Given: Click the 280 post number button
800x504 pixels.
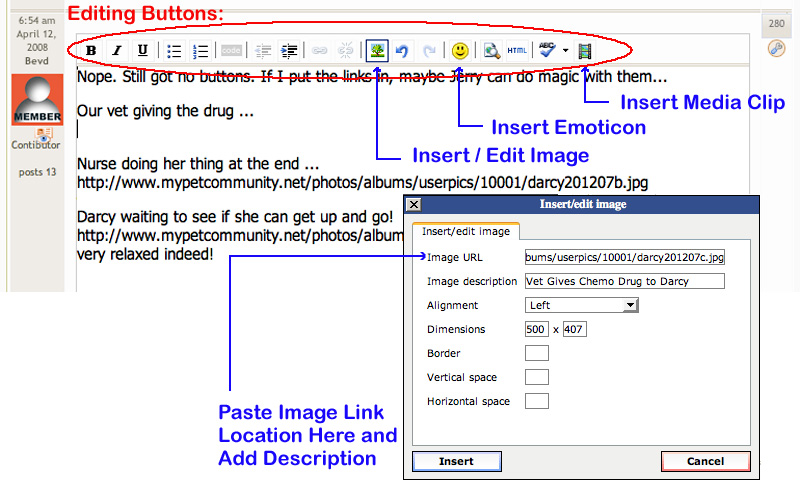Looking at the screenshot, I should pos(777,23).
